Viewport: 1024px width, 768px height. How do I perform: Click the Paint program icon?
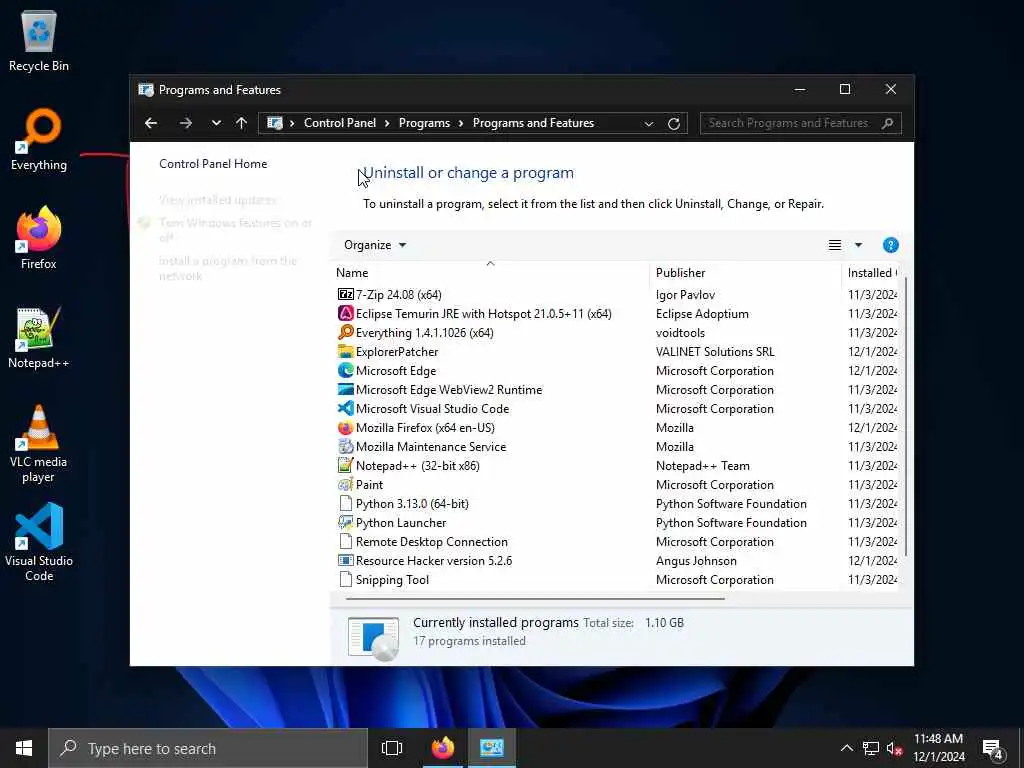click(x=345, y=485)
